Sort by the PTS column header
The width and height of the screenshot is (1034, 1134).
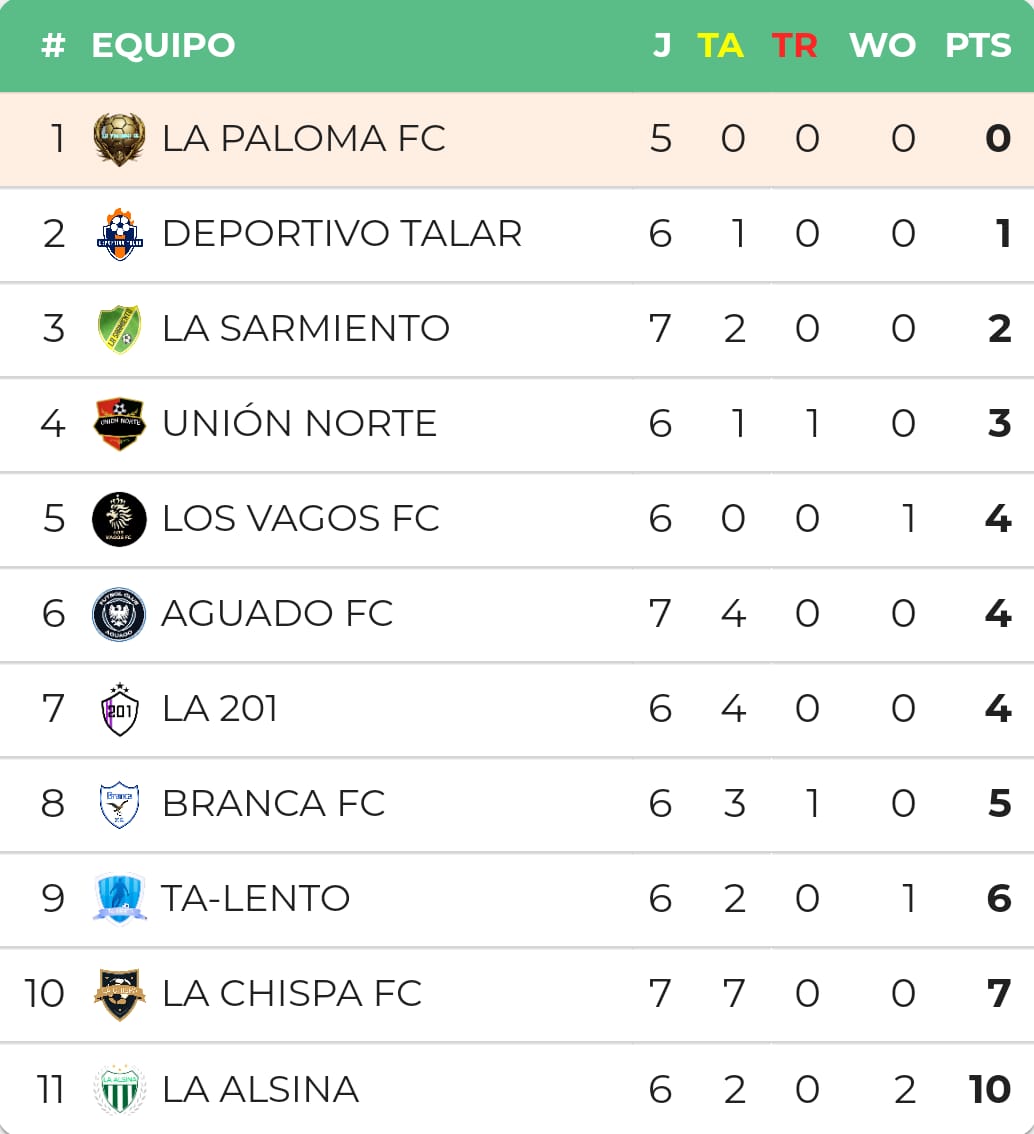[978, 46]
